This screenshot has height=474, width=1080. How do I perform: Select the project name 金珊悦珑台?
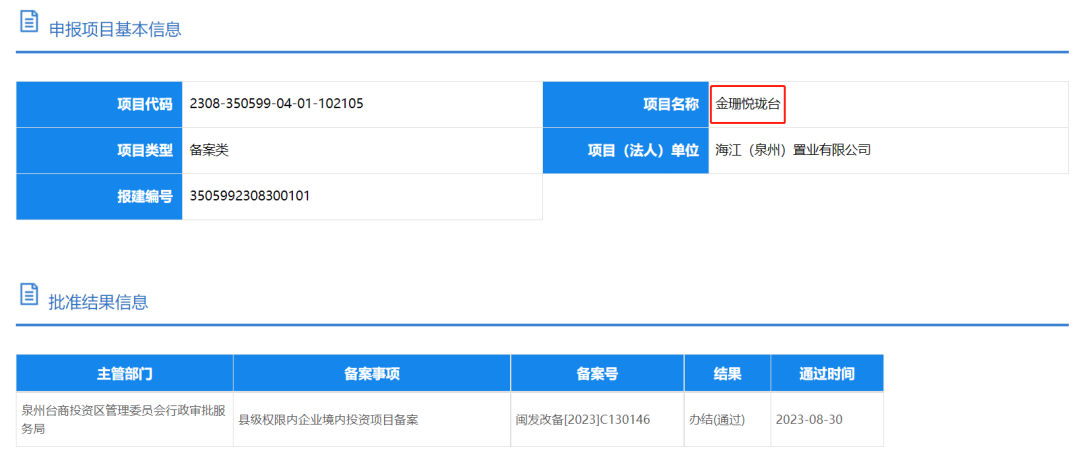[748, 104]
